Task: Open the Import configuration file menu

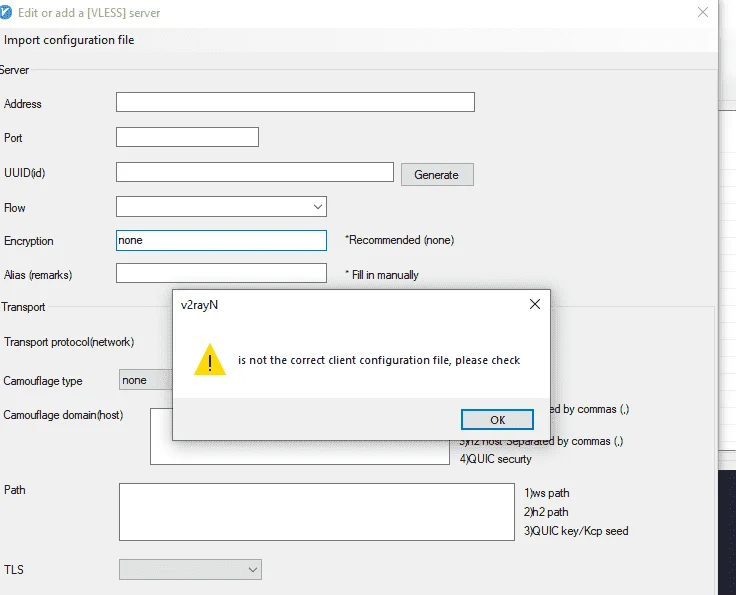Action: (69, 40)
